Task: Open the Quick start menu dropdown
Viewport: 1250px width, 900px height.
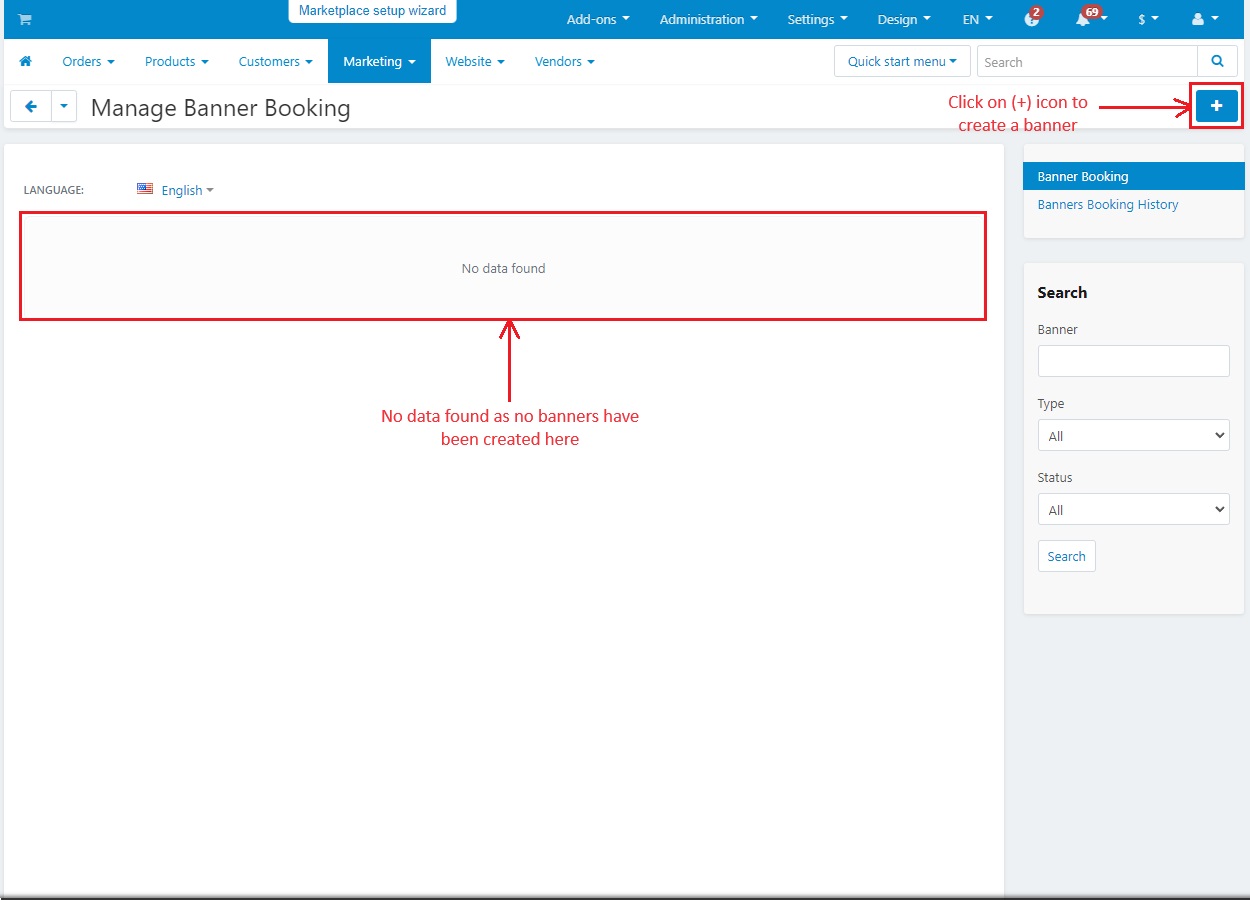Action: tap(902, 62)
